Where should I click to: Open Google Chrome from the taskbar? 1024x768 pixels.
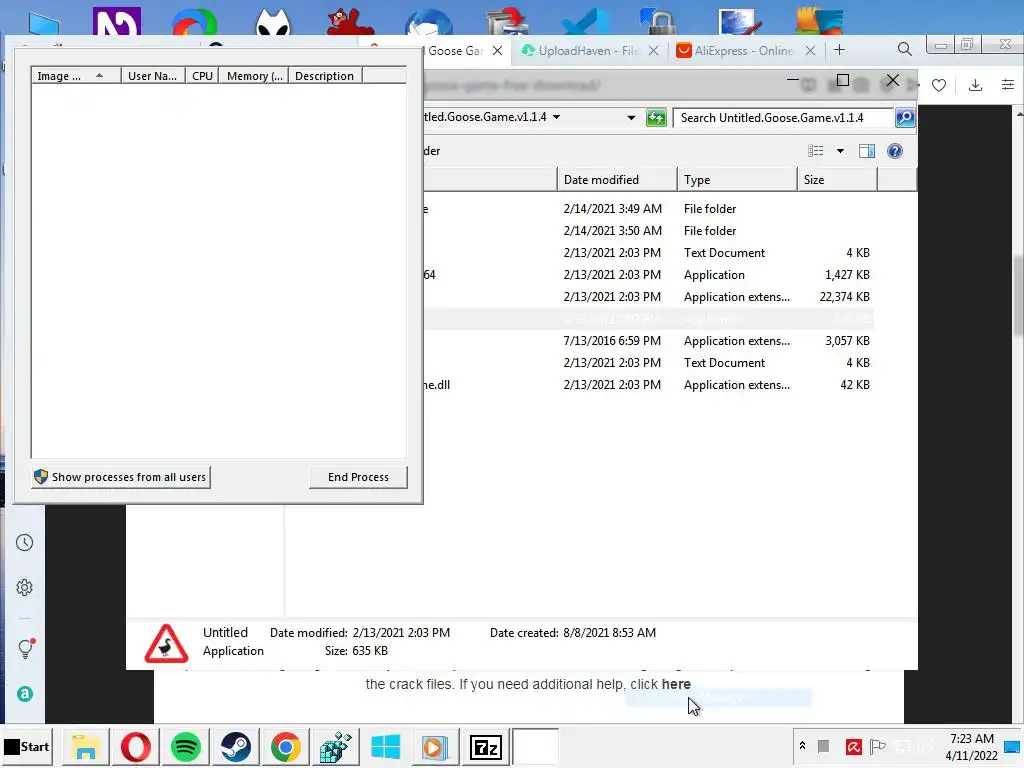point(286,747)
